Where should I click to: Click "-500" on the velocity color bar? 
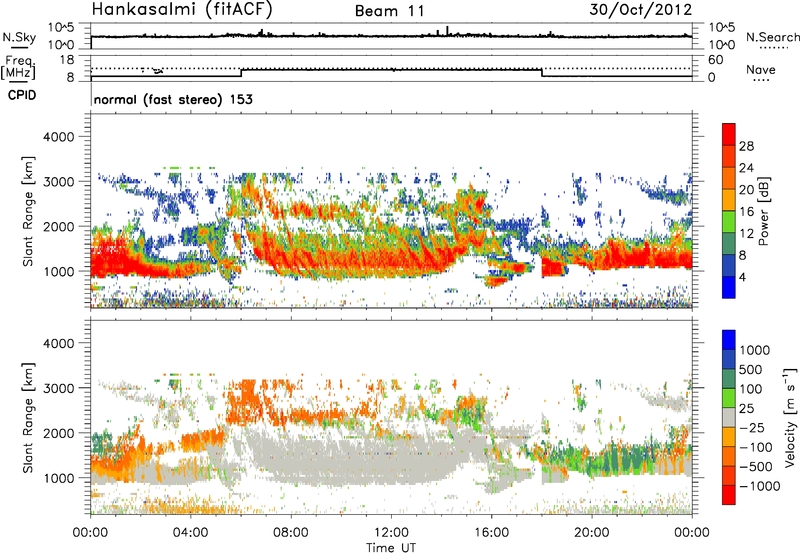pyautogui.click(x=756, y=466)
